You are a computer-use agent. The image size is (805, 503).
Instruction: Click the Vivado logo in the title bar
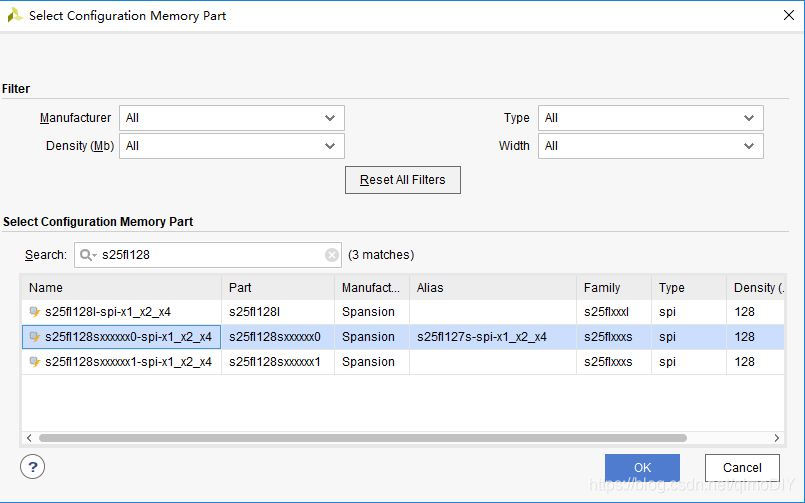coord(14,15)
